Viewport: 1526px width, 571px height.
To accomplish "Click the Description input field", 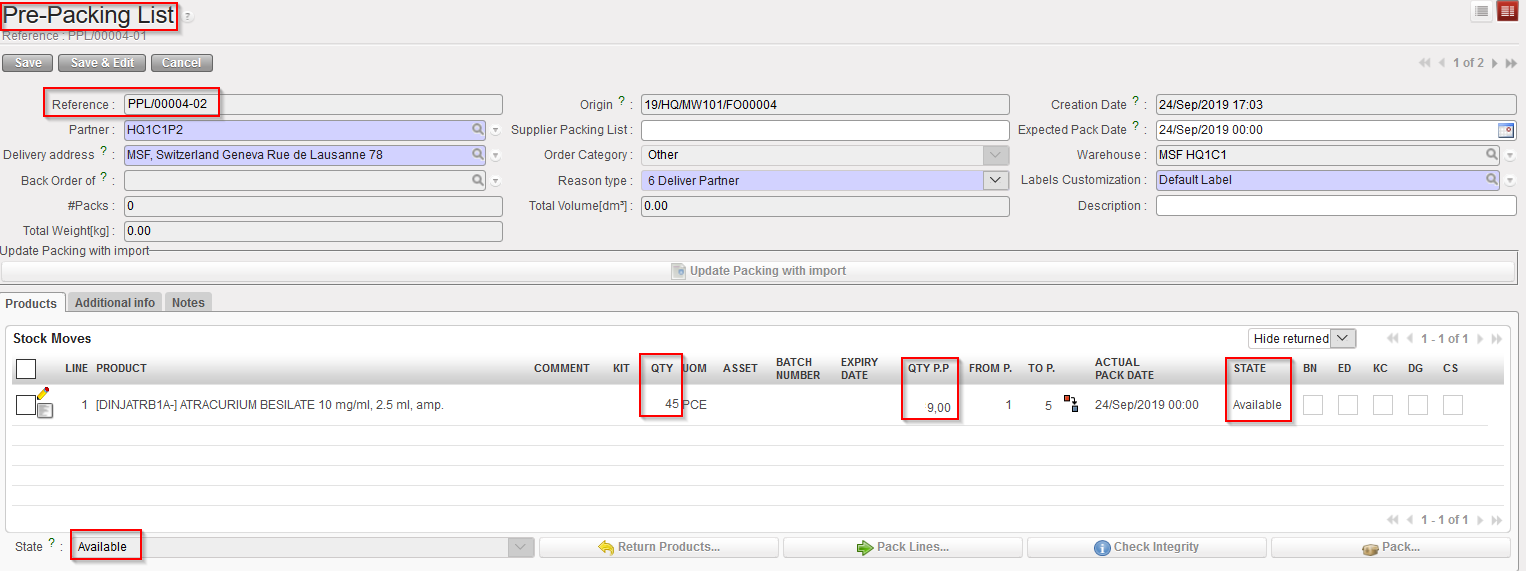I will point(1336,205).
